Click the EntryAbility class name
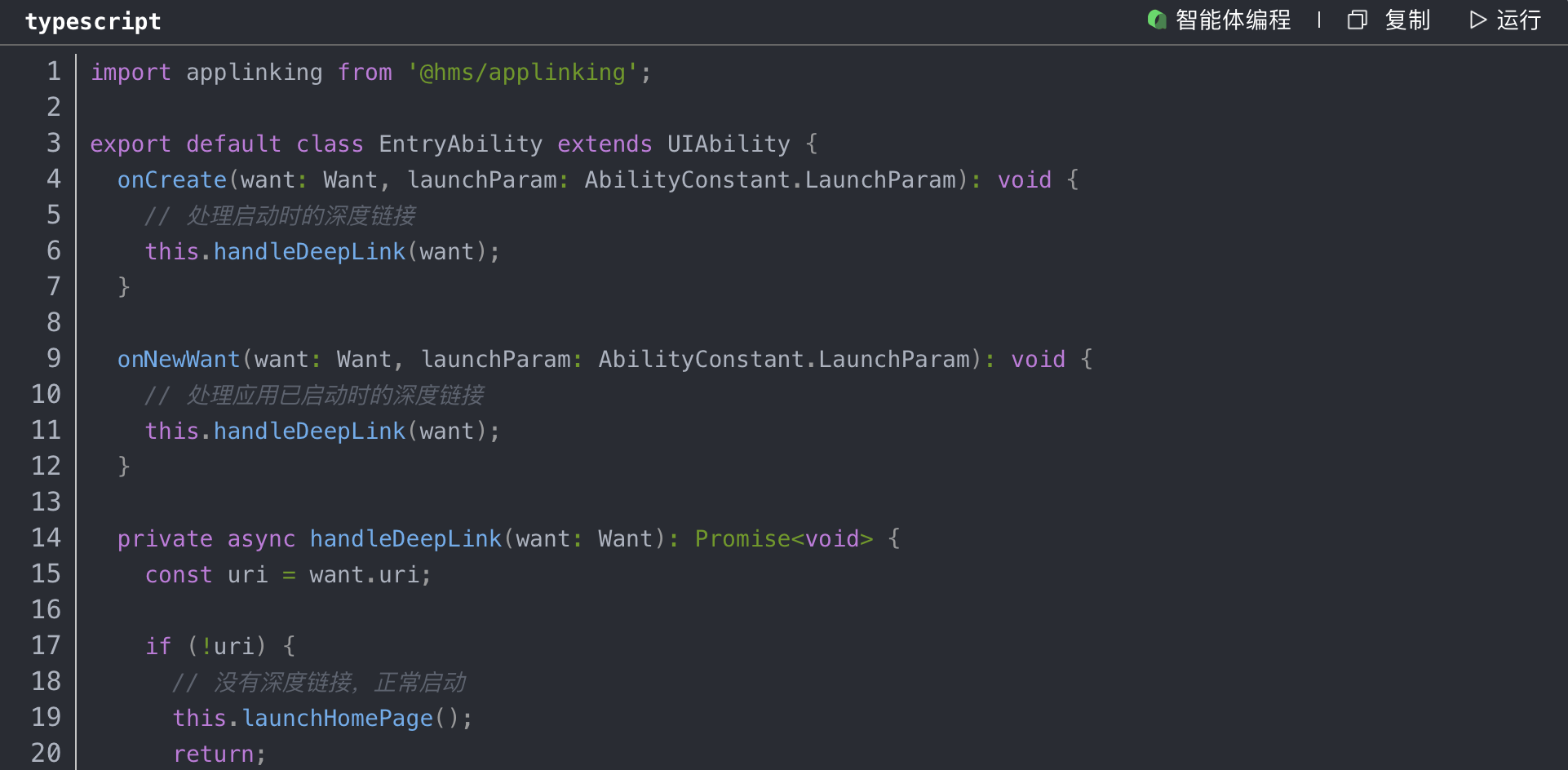 [x=461, y=144]
